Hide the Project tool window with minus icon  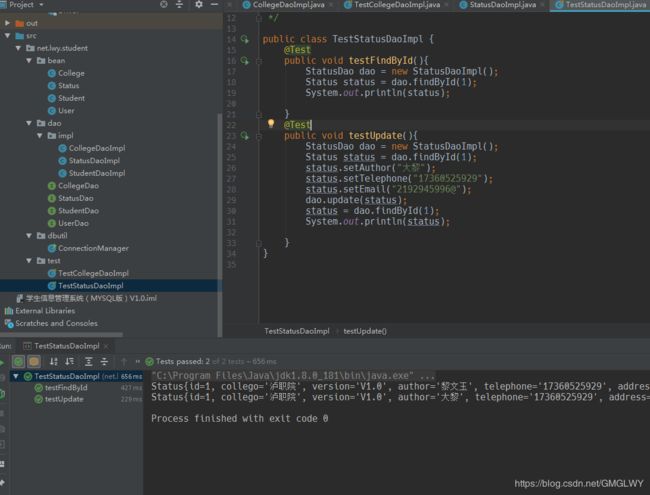(x=214, y=4)
